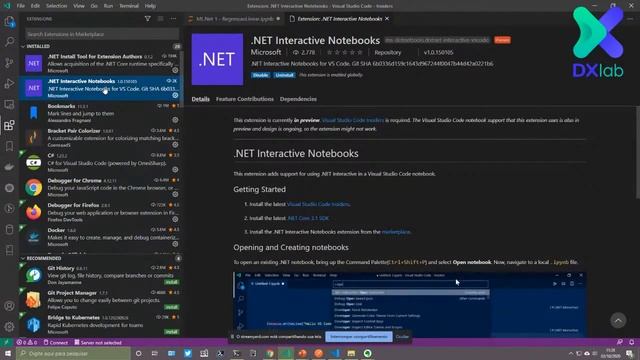Select the Docker extension row
The image size is (640, 360).
[x=101, y=237]
